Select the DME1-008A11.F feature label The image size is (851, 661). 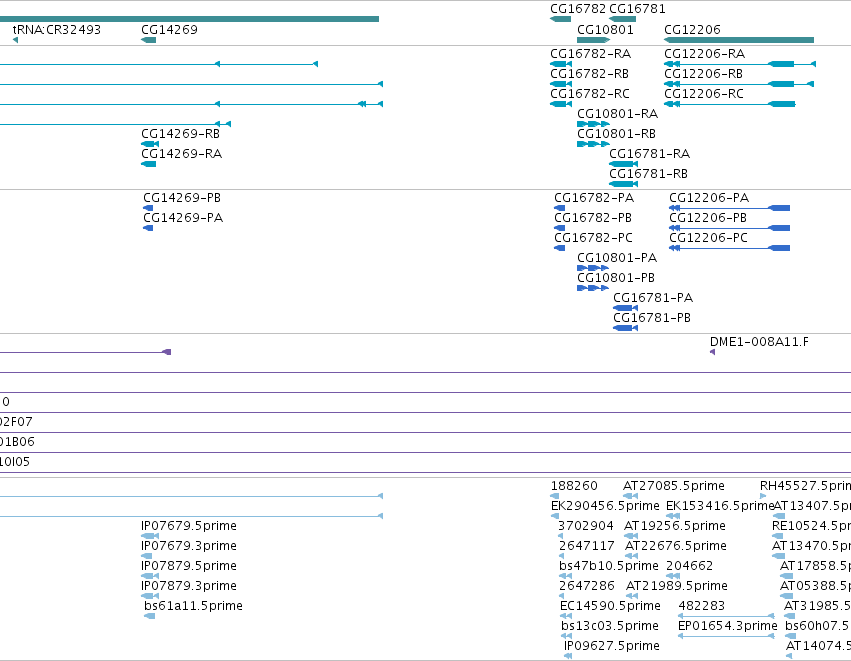tap(759, 342)
